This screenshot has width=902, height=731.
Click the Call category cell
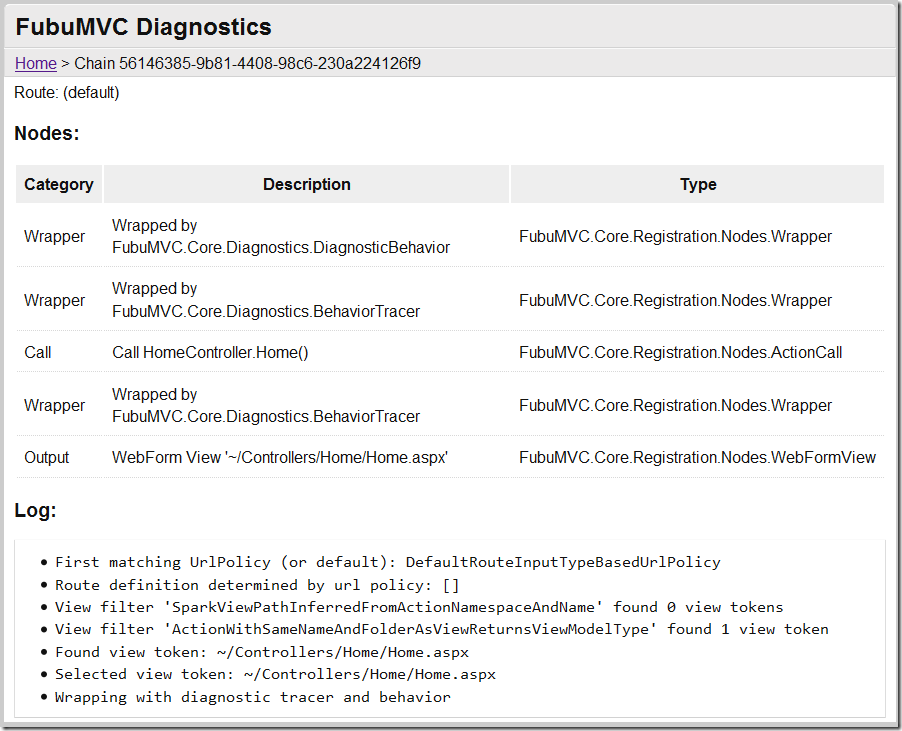point(37,352)
